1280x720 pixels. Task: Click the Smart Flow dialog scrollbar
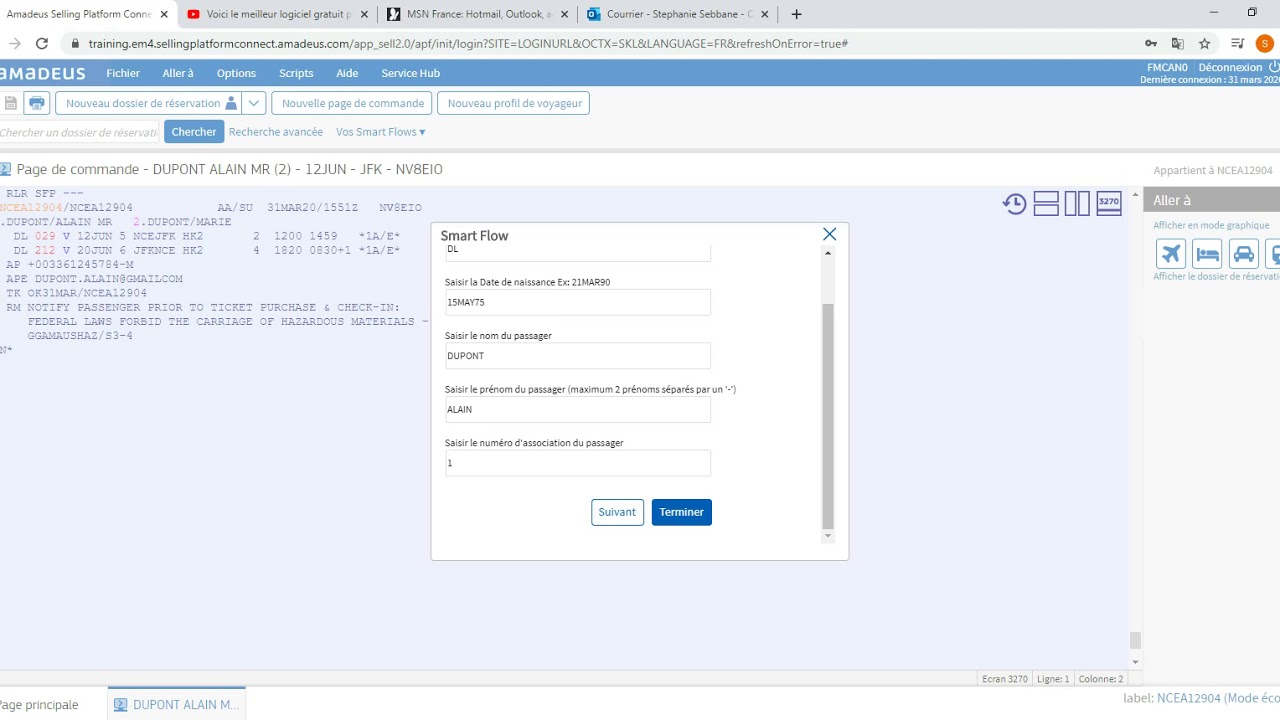827,415
